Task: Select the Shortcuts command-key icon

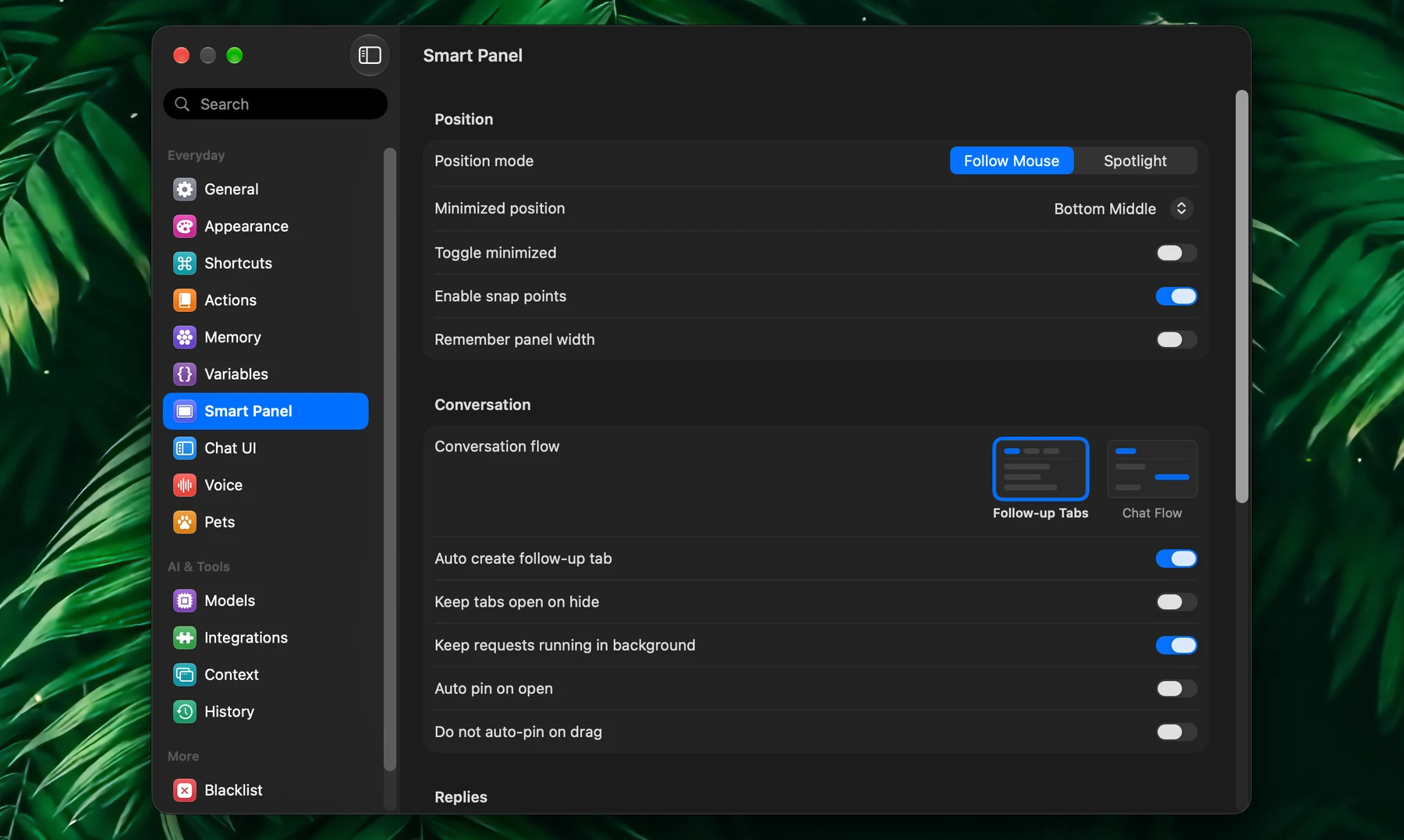Action: click(185, 263)
